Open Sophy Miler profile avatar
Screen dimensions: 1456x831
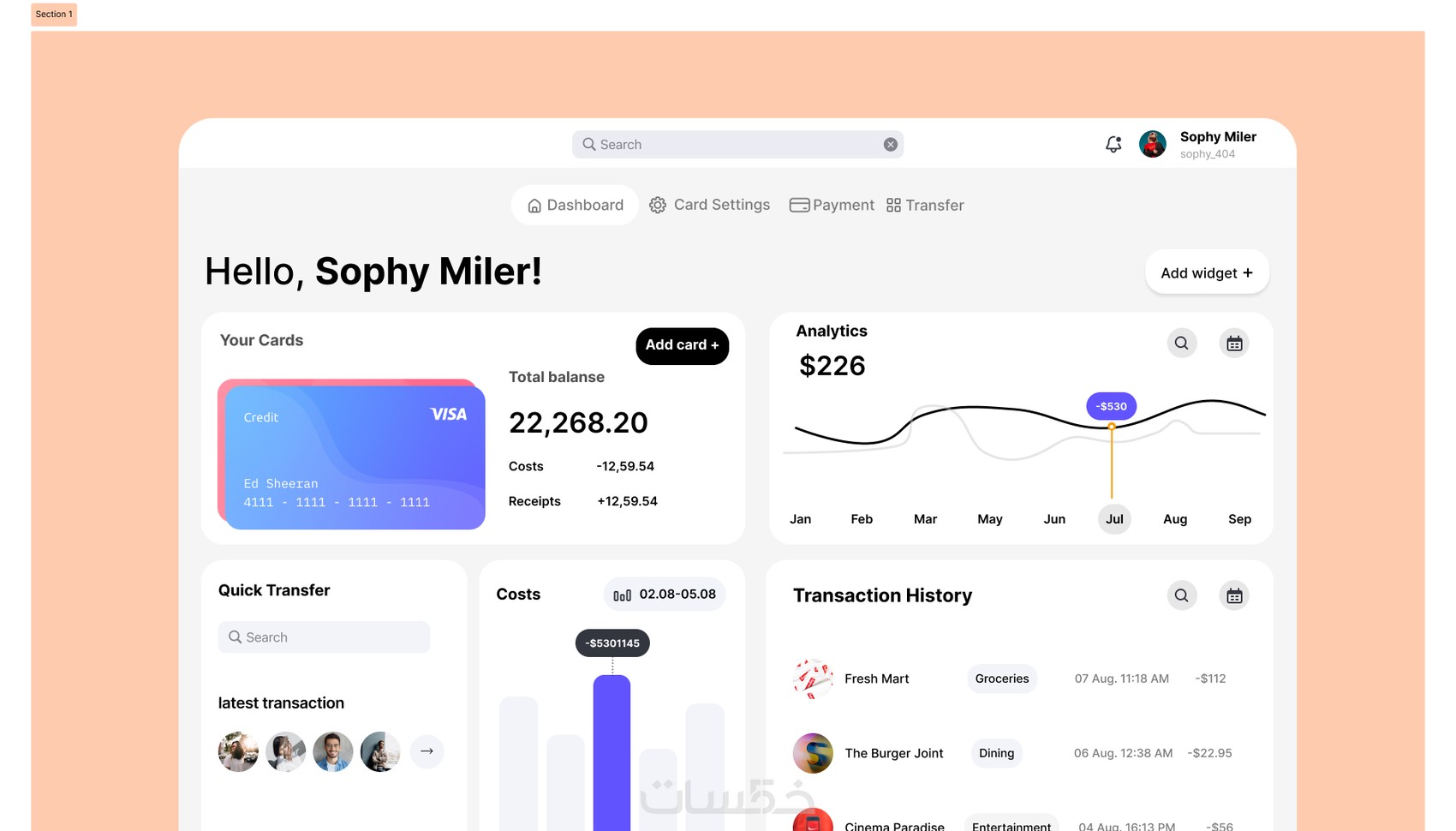(x=1153, y=144)
